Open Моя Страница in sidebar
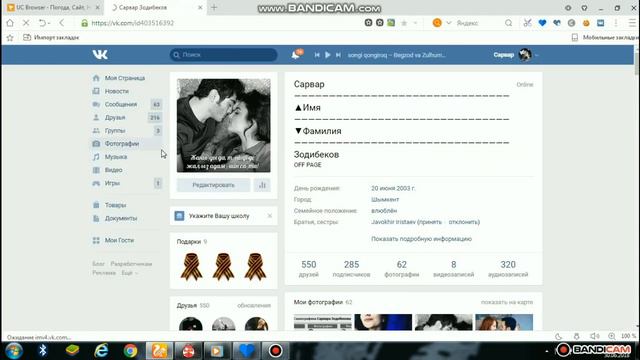 (124, 78)
